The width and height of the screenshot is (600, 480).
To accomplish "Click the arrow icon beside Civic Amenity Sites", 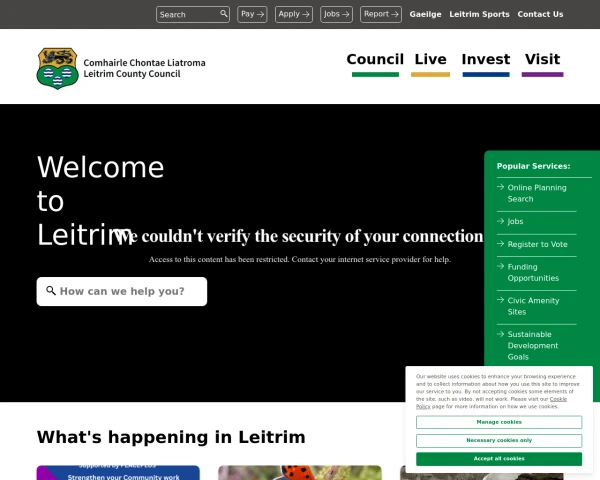I will tap(501, 300).
